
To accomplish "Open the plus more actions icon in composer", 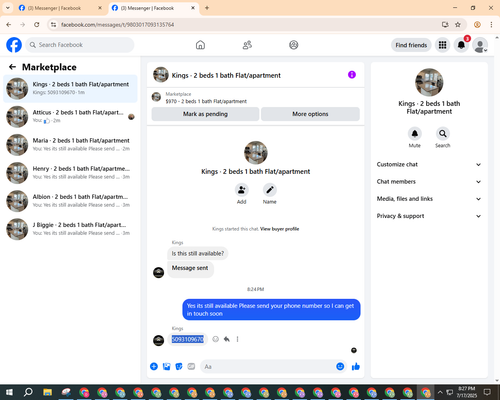I will (154, 367).
